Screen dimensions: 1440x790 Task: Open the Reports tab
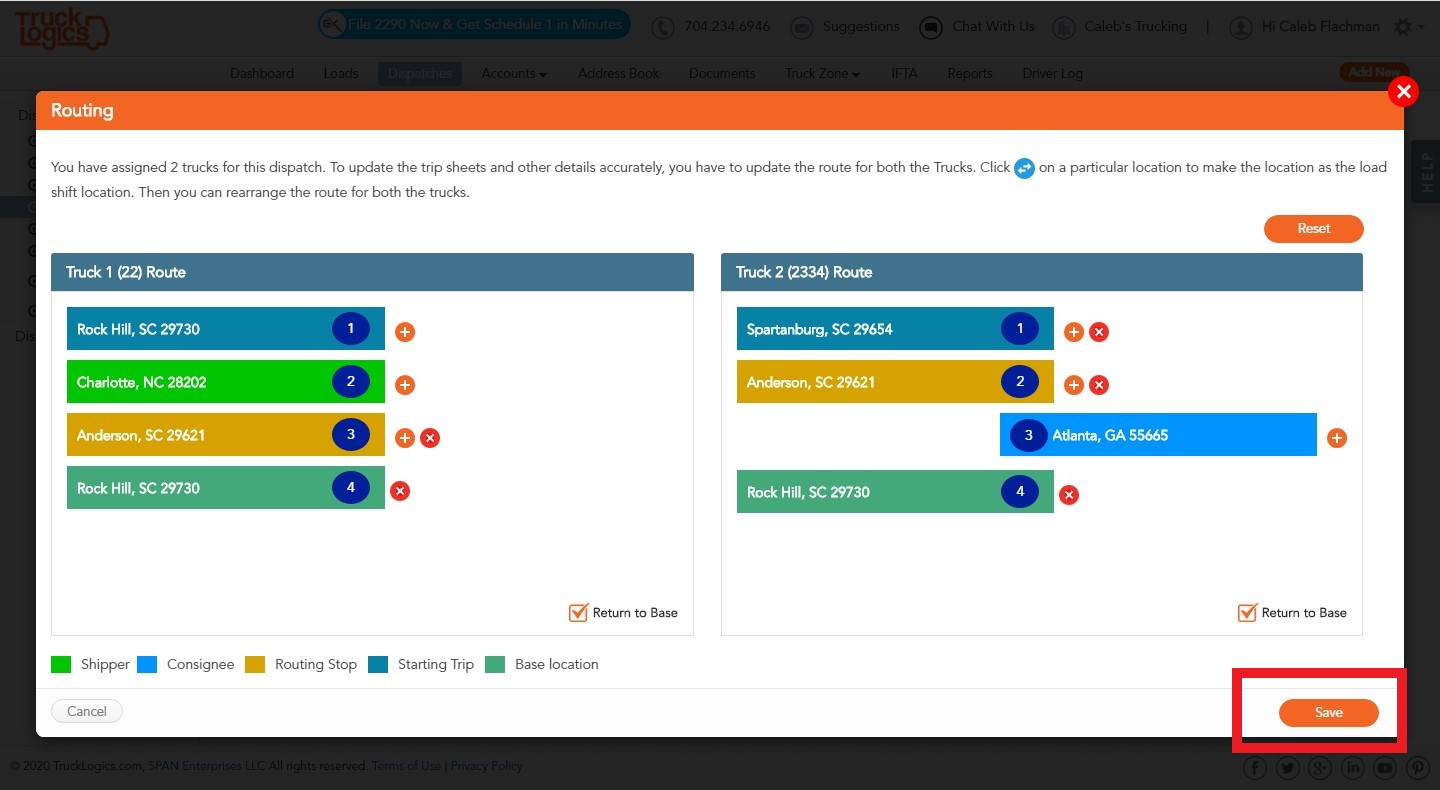(x=970, y=73)
